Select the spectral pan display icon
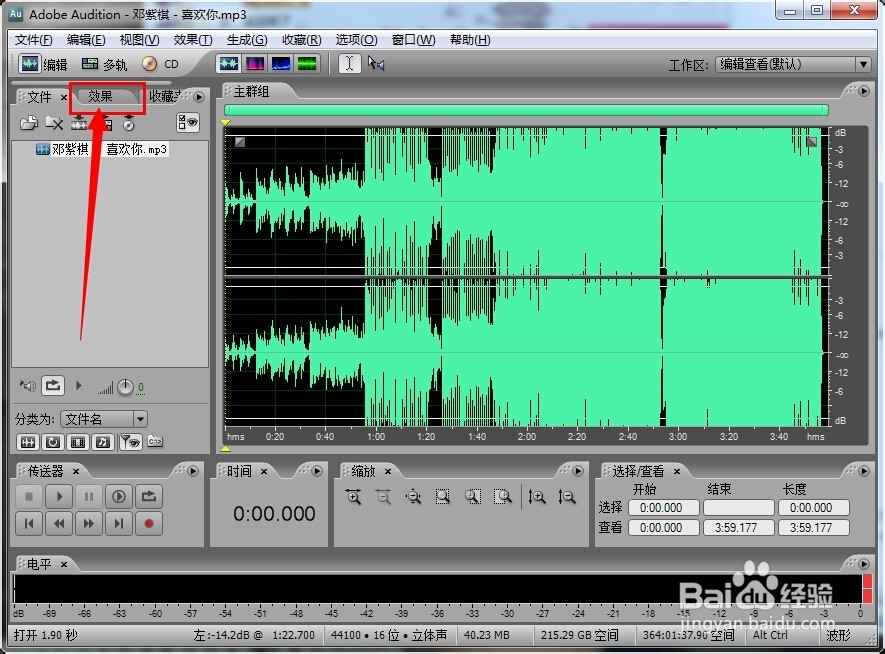 pos(281,64)
